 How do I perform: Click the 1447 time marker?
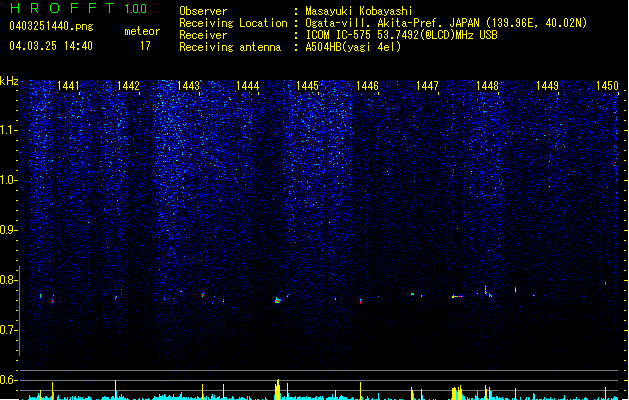click(x=427, y=86)
